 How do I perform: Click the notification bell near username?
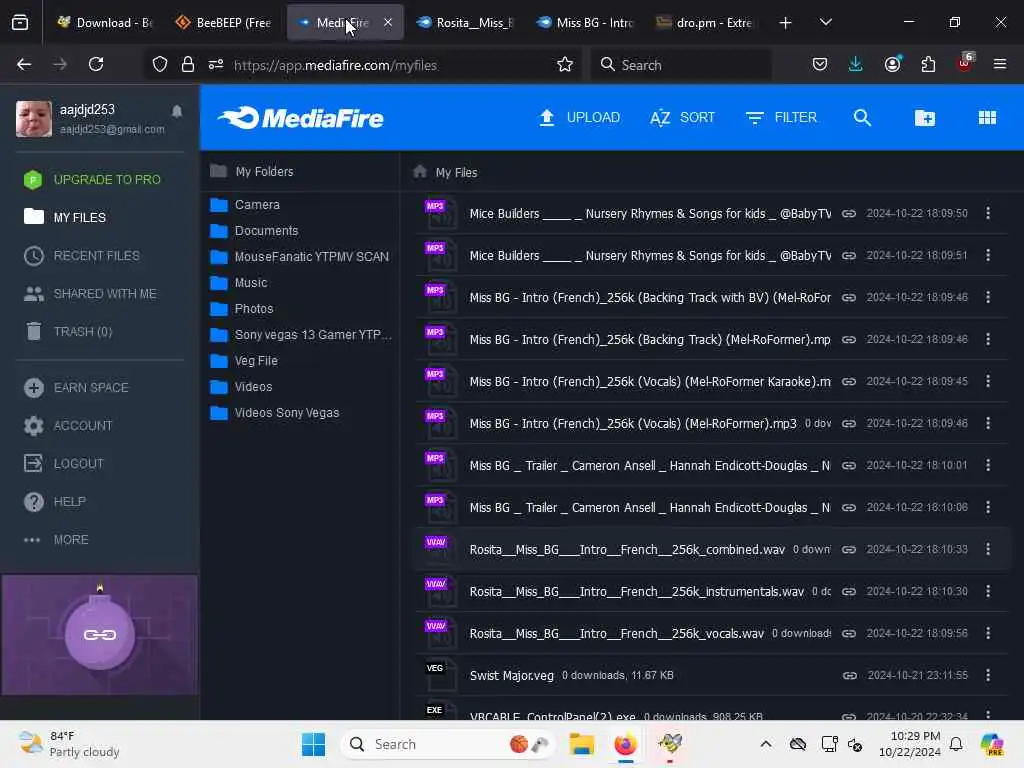[177, 111]
